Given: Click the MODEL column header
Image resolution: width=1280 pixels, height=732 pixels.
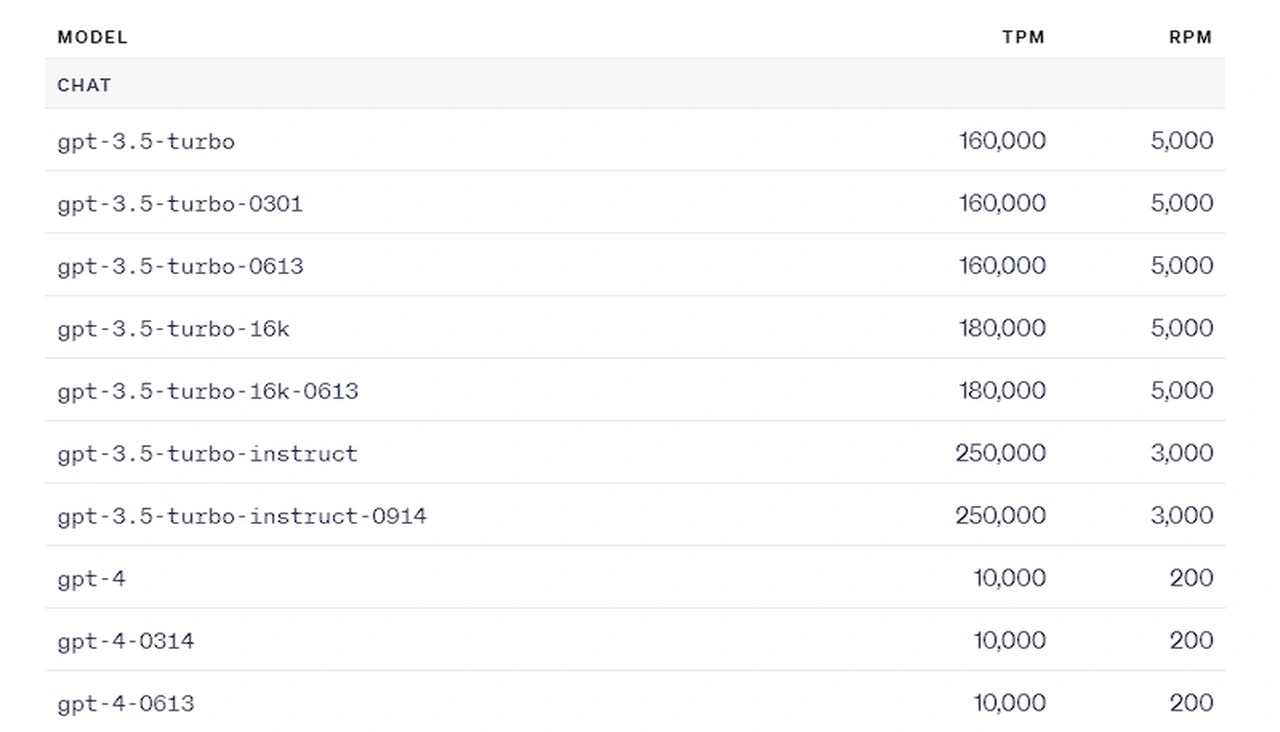Looking at the screenshot, I should coord(92,37).
